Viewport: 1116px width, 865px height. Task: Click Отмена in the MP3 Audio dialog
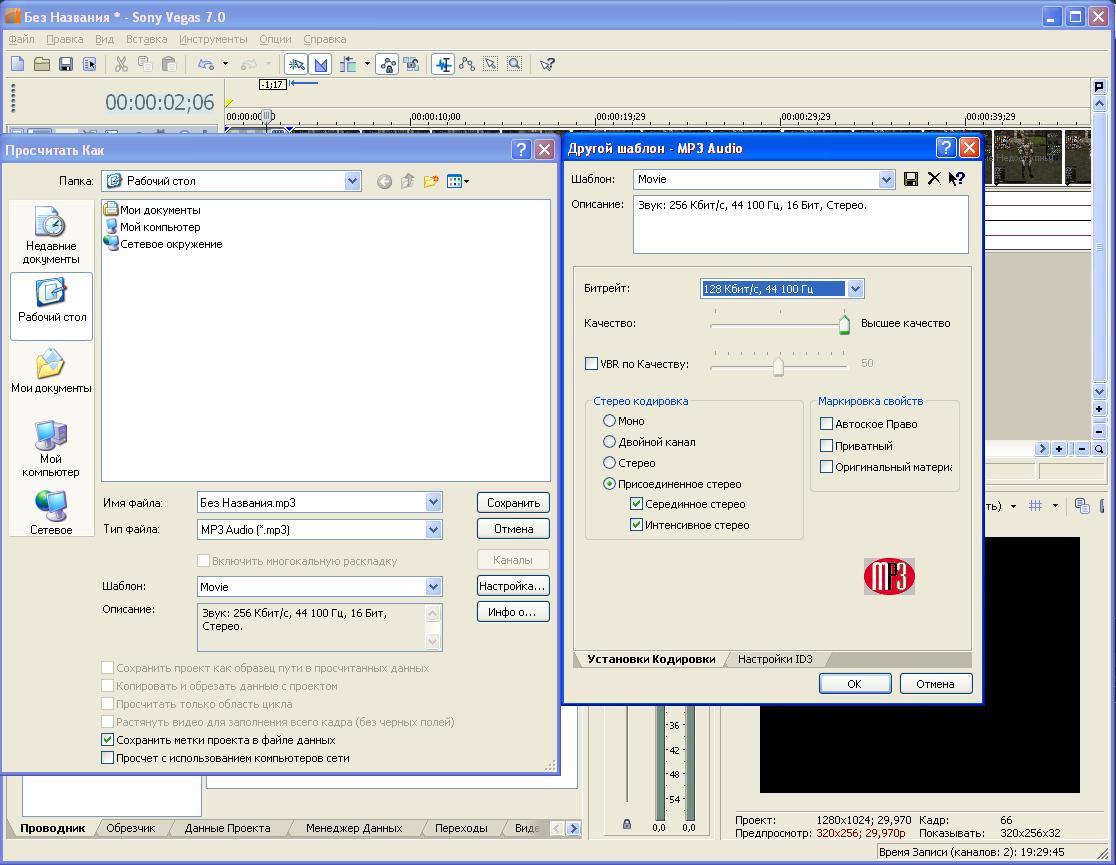click(x=936, y=683)
